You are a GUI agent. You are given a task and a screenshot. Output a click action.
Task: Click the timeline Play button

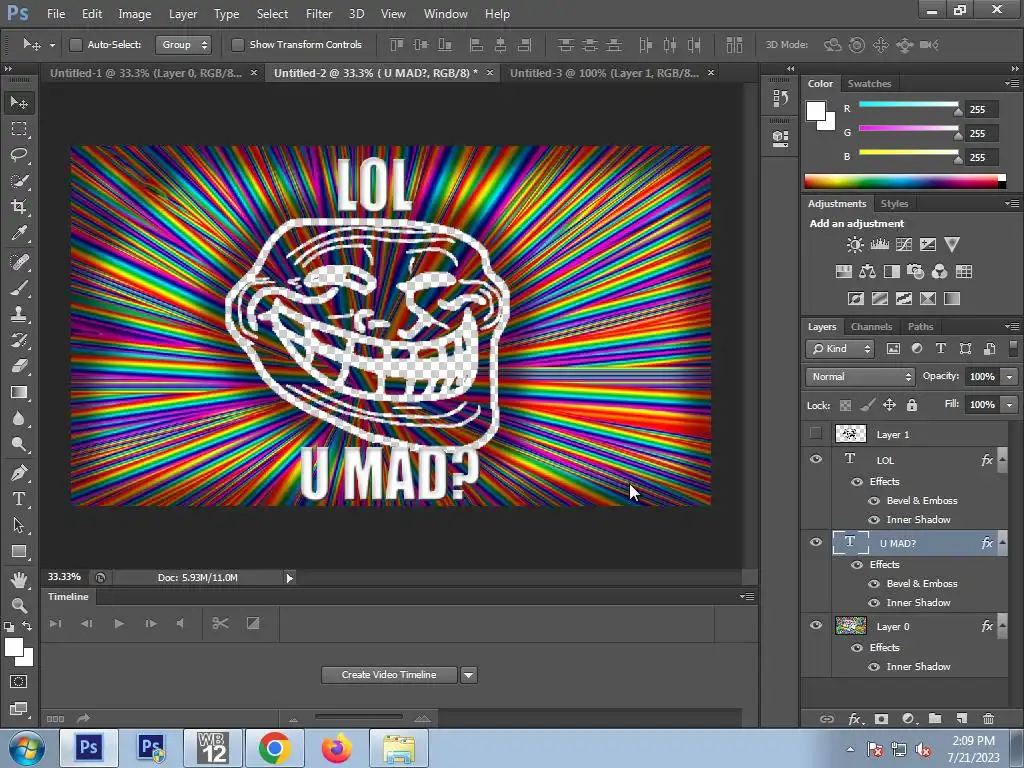119,624
